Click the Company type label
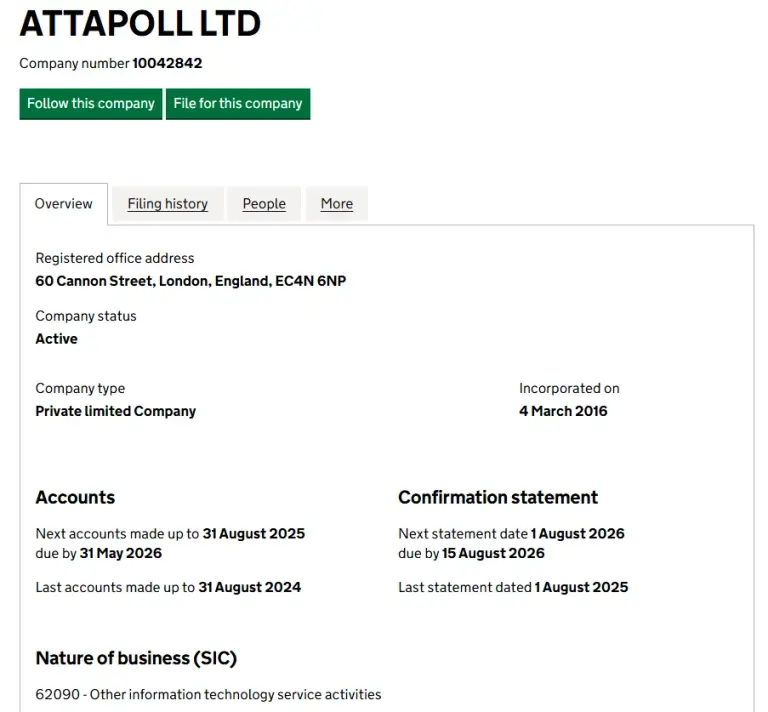The image size is (768, 712). pos(80,389)
